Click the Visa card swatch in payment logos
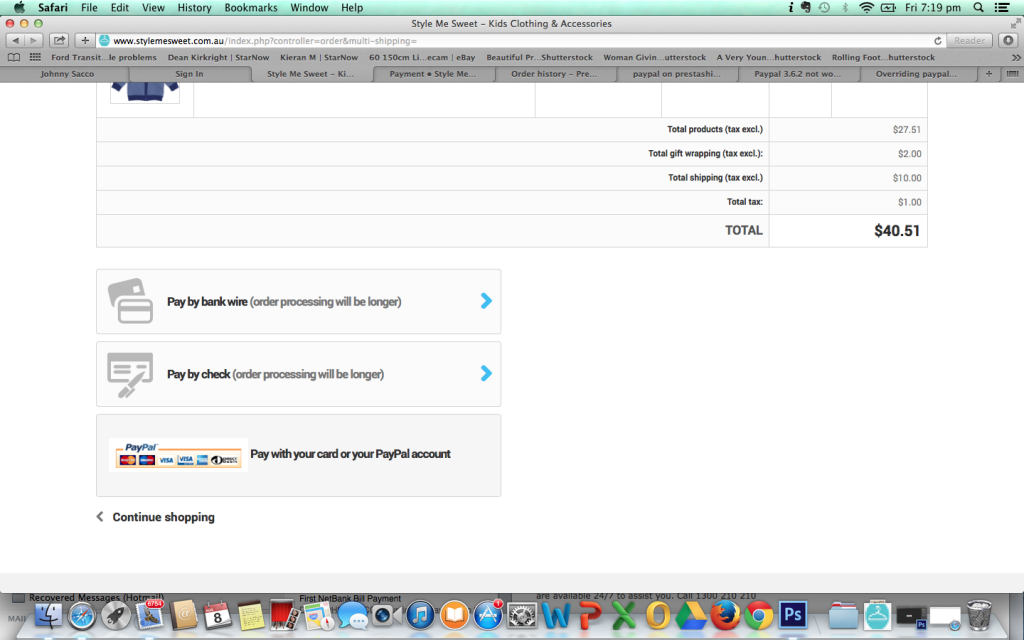 (x=165, y=459)
